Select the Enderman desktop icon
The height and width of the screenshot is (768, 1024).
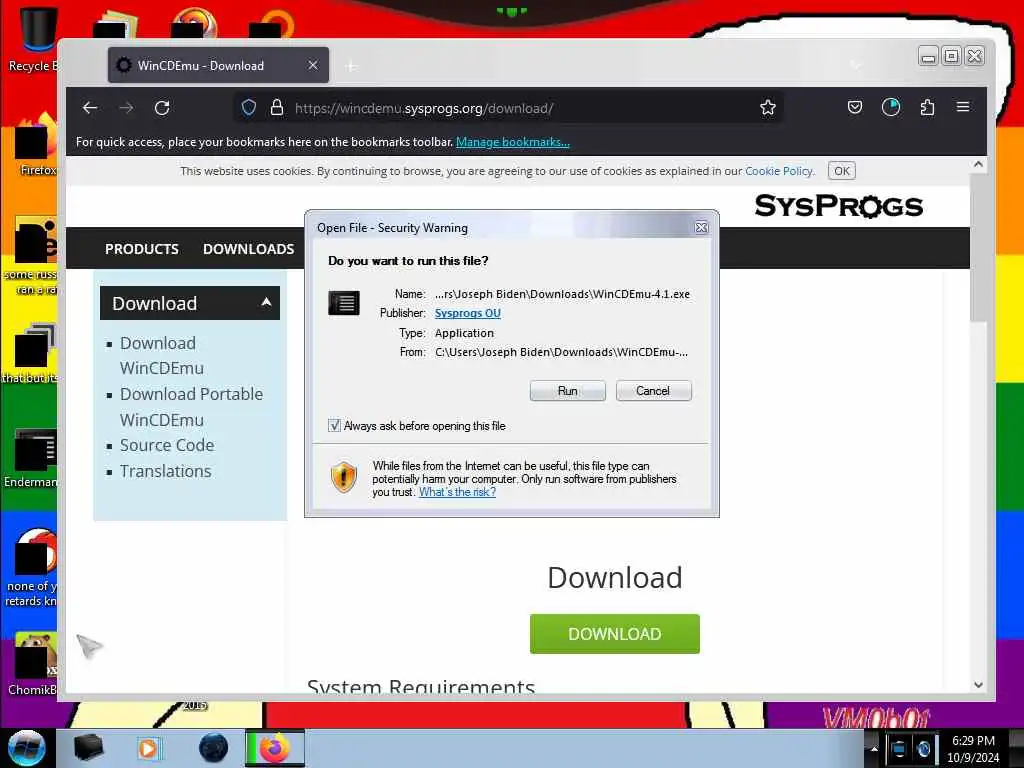(x=31, y=458)
